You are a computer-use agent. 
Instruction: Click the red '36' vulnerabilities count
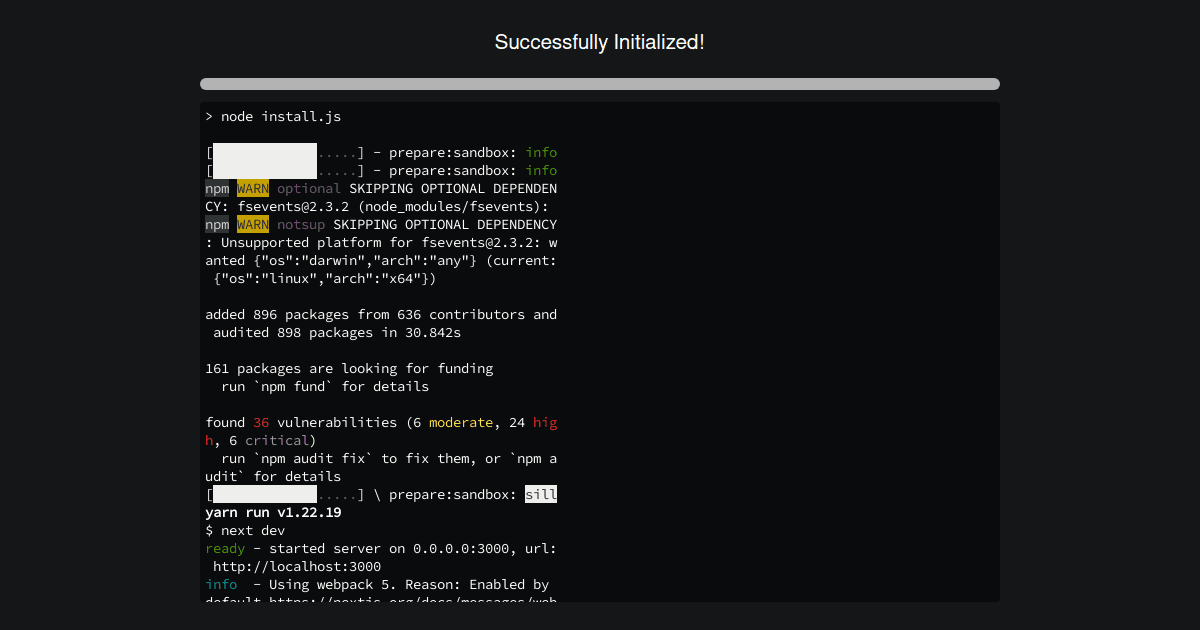click(261, 423)
